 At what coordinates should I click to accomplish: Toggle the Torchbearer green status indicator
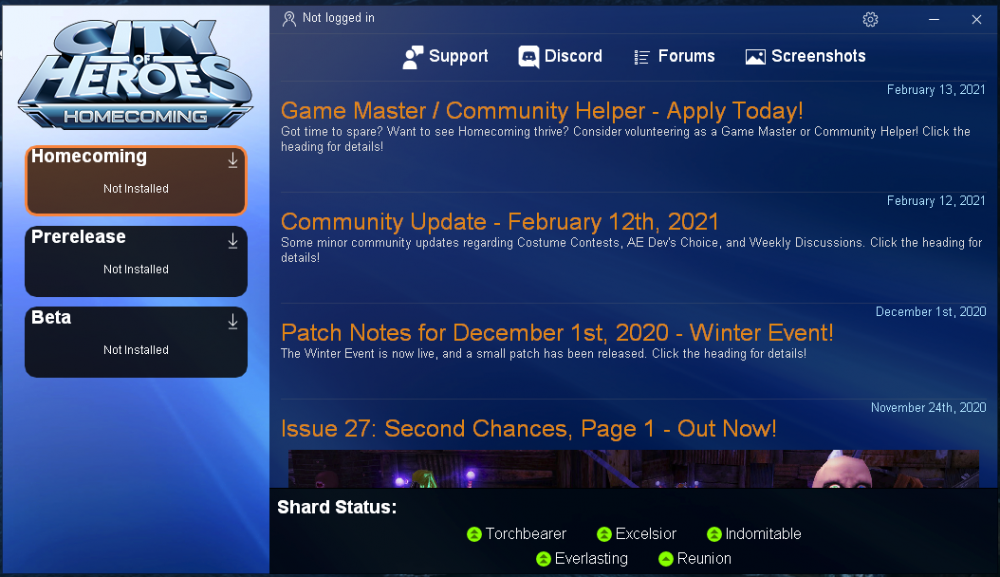pyautogui.click(x=473, y=534)
